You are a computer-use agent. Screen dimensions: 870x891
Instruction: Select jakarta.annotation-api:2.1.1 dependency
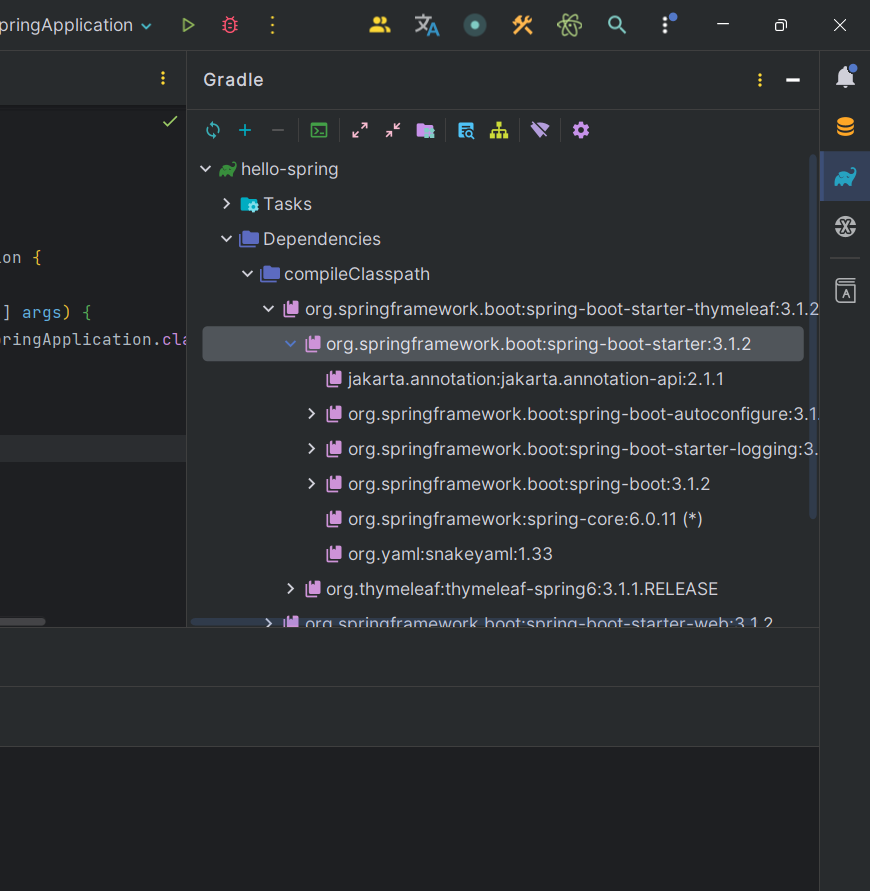click(x=535, y=379)
